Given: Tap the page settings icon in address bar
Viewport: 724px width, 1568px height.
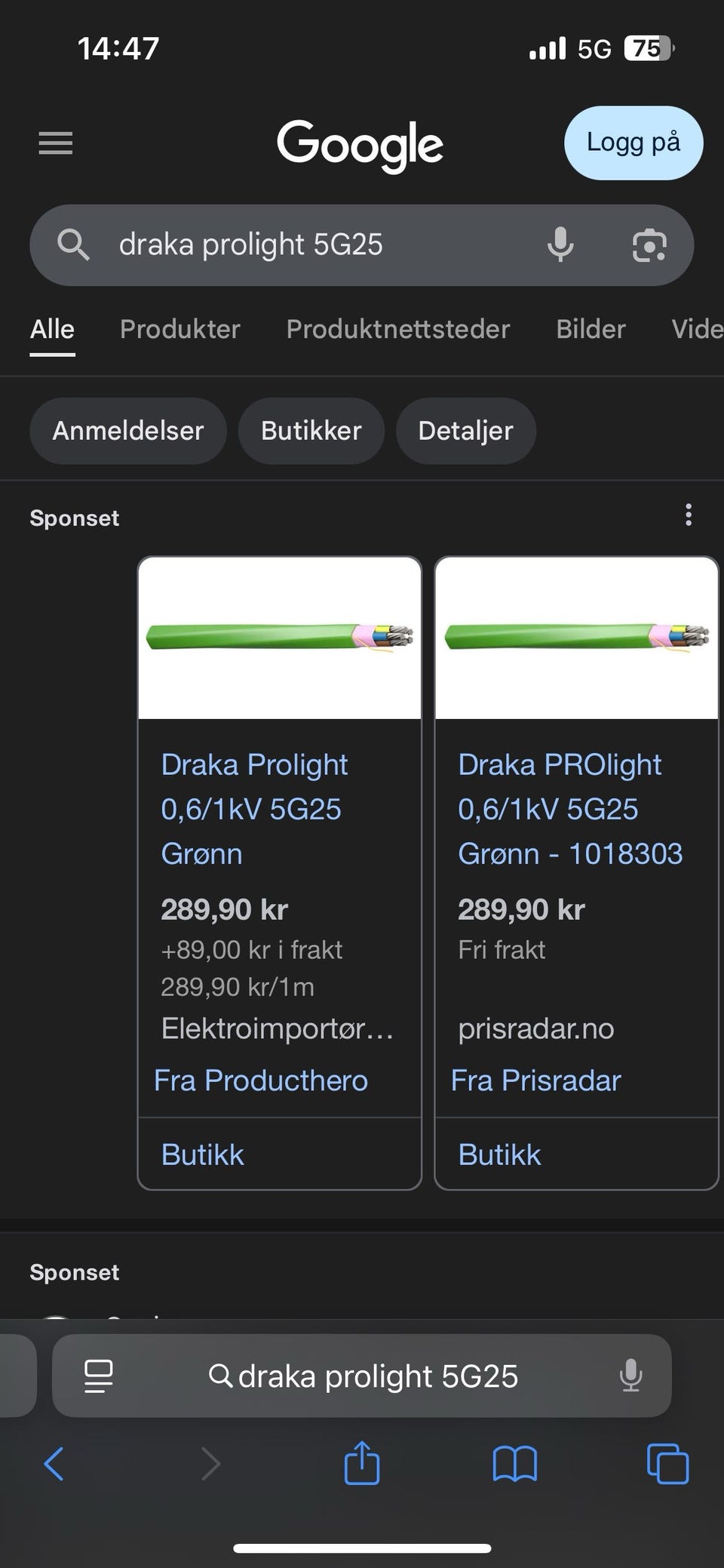Looking at the screenshot, I should pyautogui.click(x=98, y=1376).
